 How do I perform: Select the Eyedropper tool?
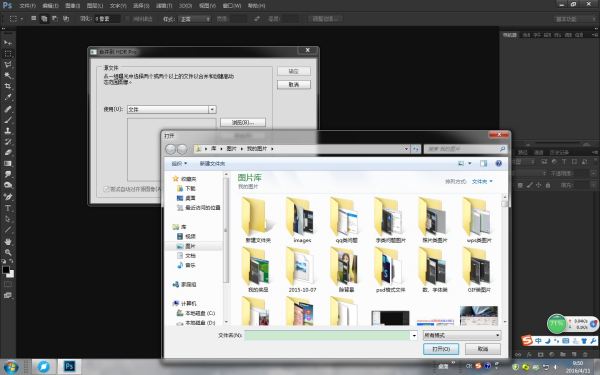click(8, 98)
